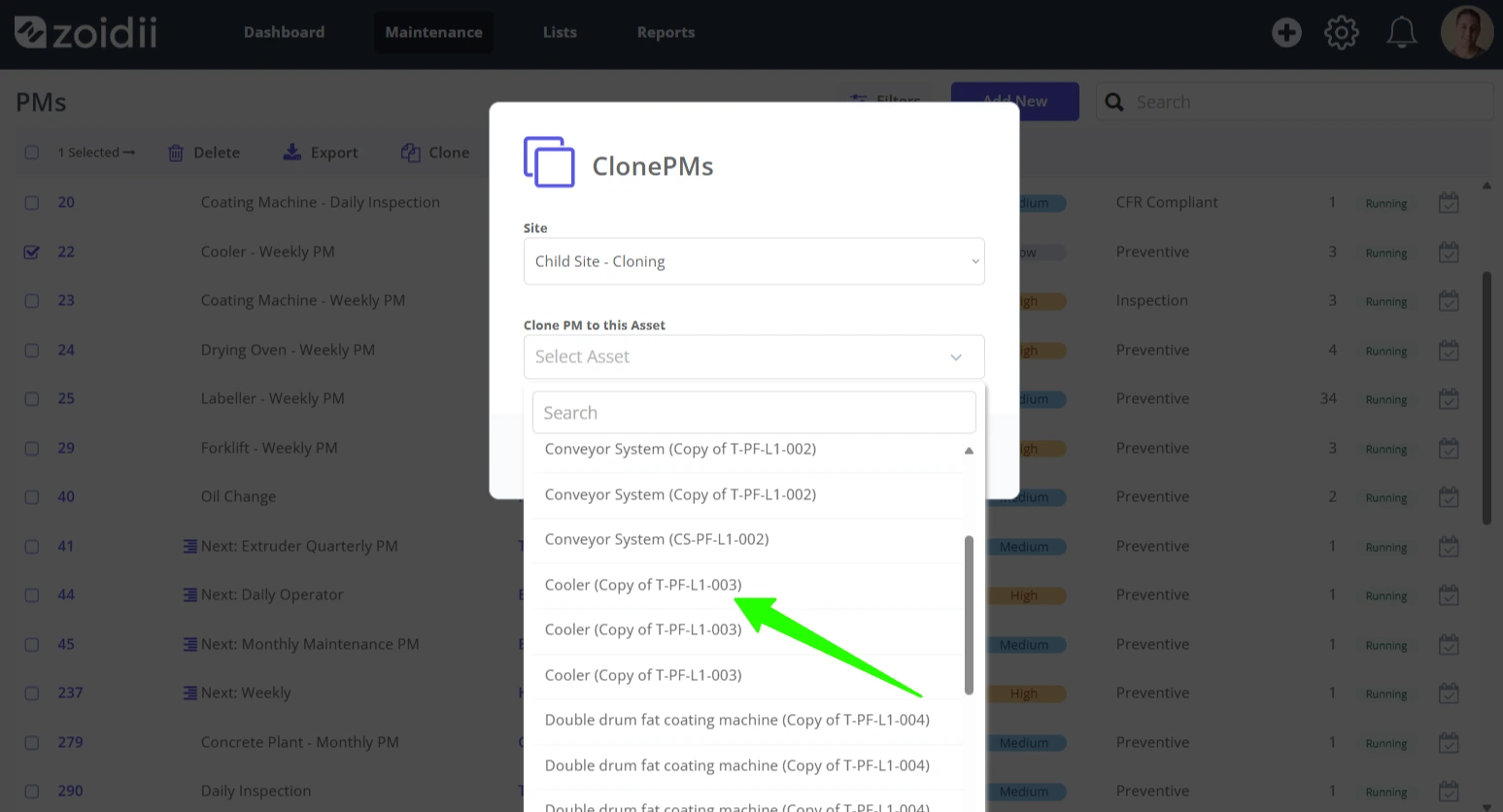1503x812 pixels.
Task: Open calendar icon for PM 25 row
Action: (x=1449, y=399)
